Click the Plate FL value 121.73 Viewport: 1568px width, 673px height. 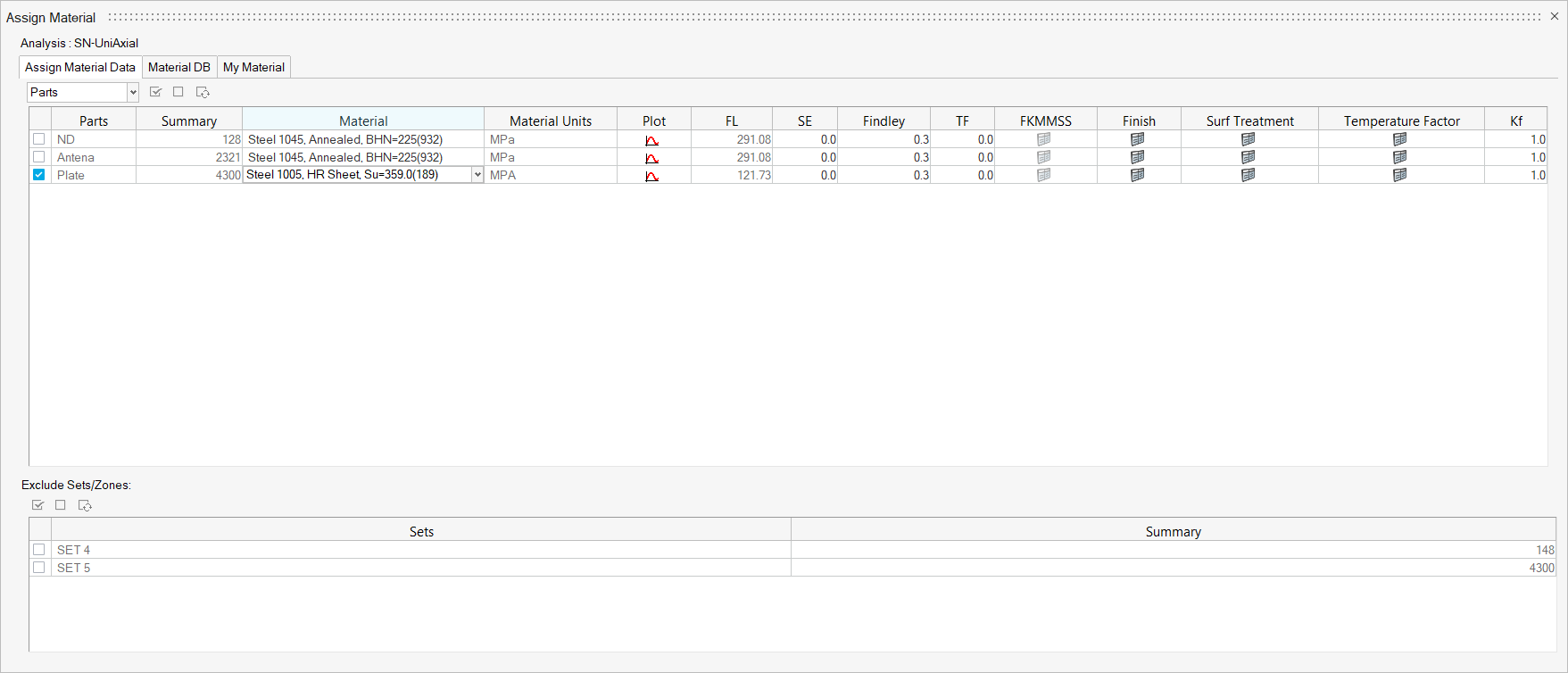[x=732, y=175]
